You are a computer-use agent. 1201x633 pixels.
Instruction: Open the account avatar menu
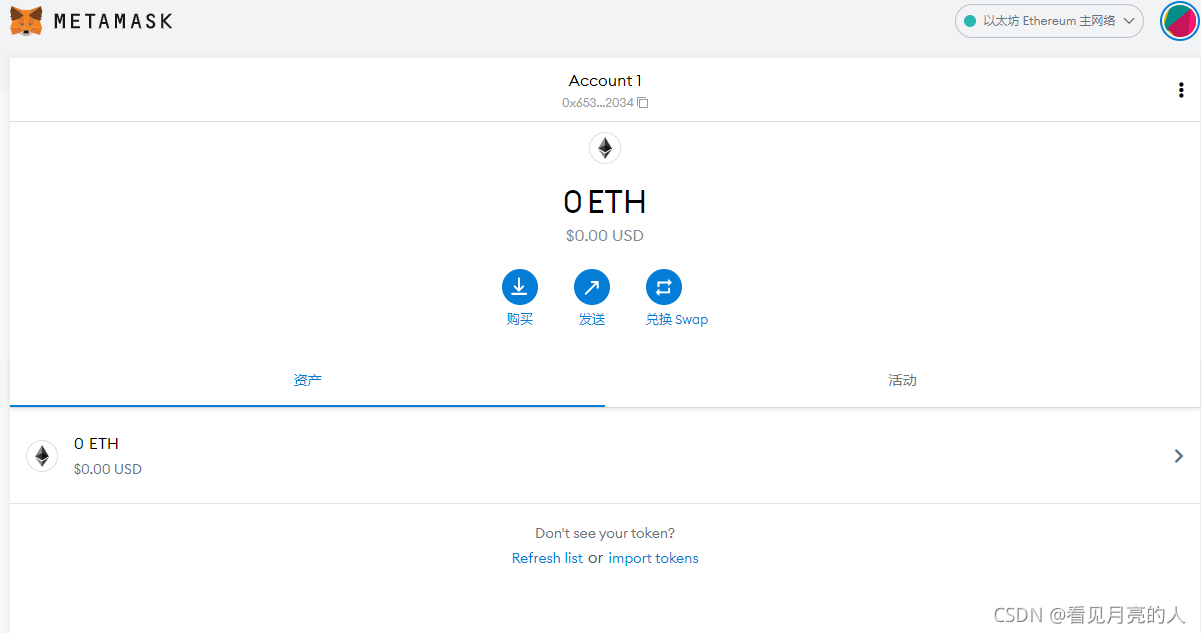click(1179, 21)
